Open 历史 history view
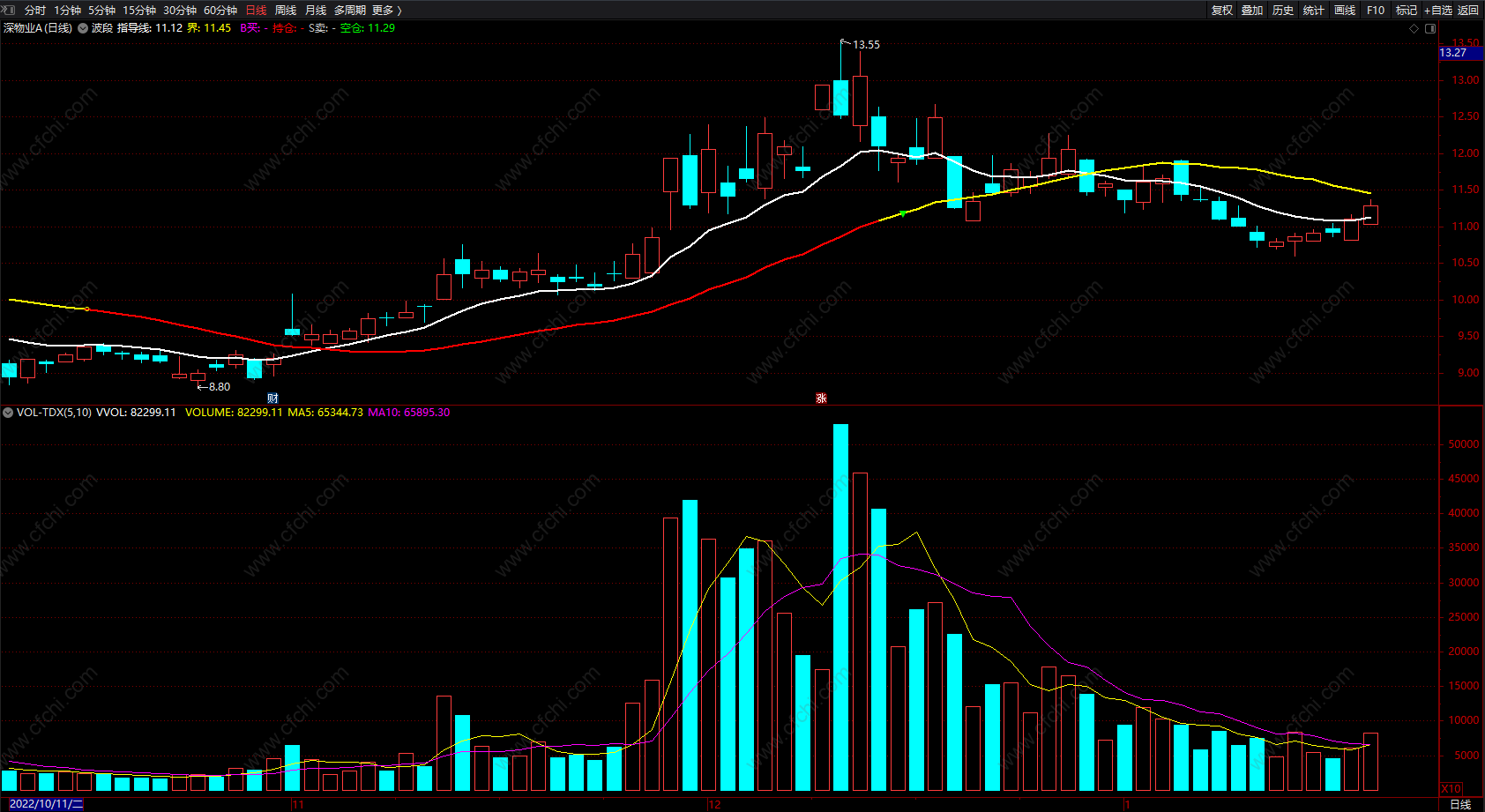 pos(1283,10)
